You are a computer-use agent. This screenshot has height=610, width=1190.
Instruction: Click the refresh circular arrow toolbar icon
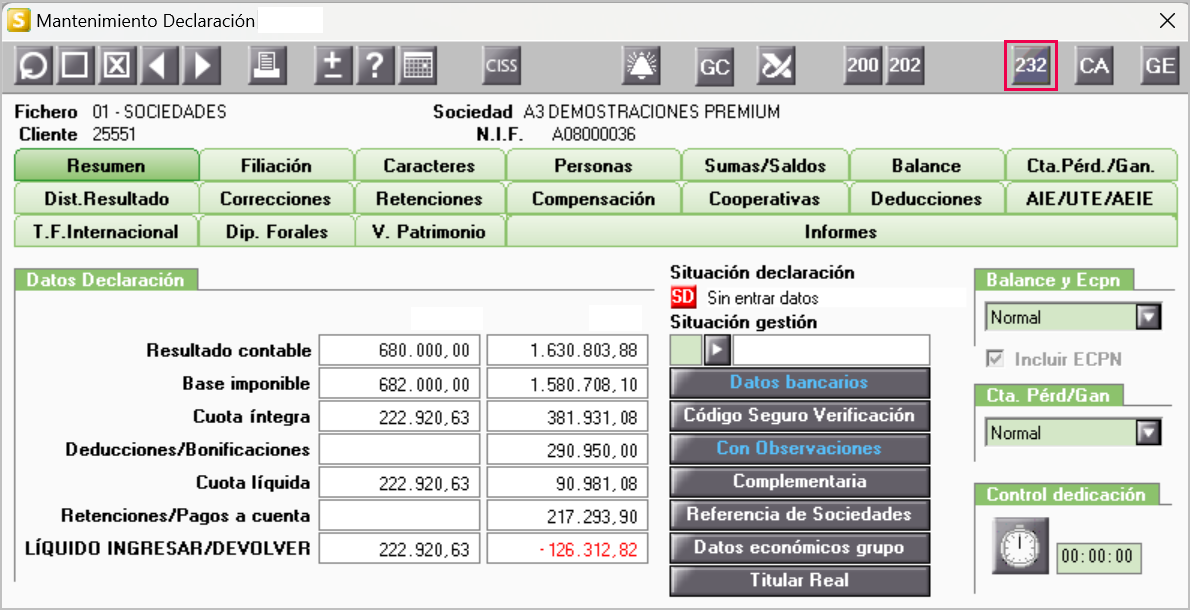coord(33,66)
